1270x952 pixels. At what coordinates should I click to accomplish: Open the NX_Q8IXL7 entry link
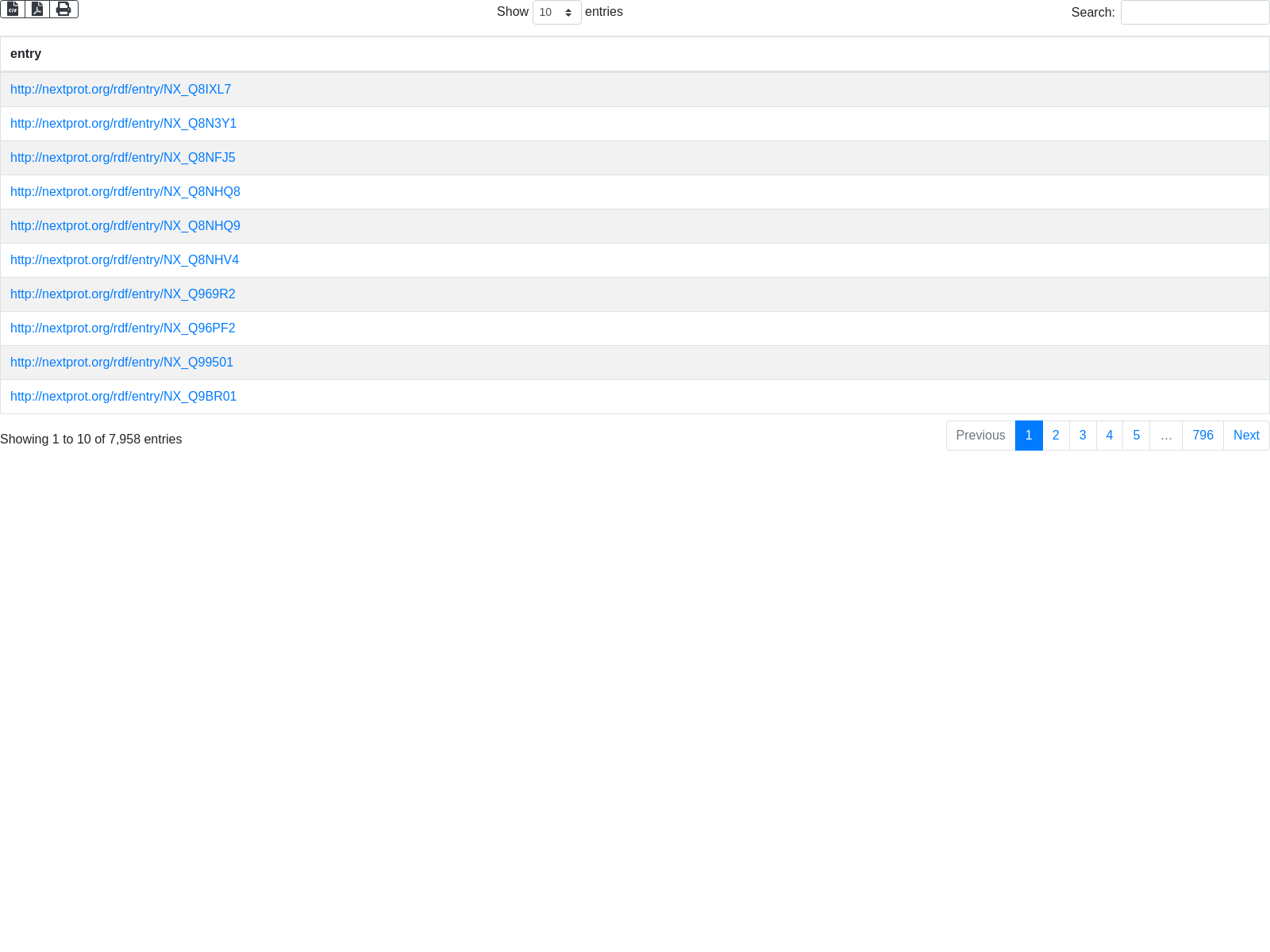[x=121, y=90]
